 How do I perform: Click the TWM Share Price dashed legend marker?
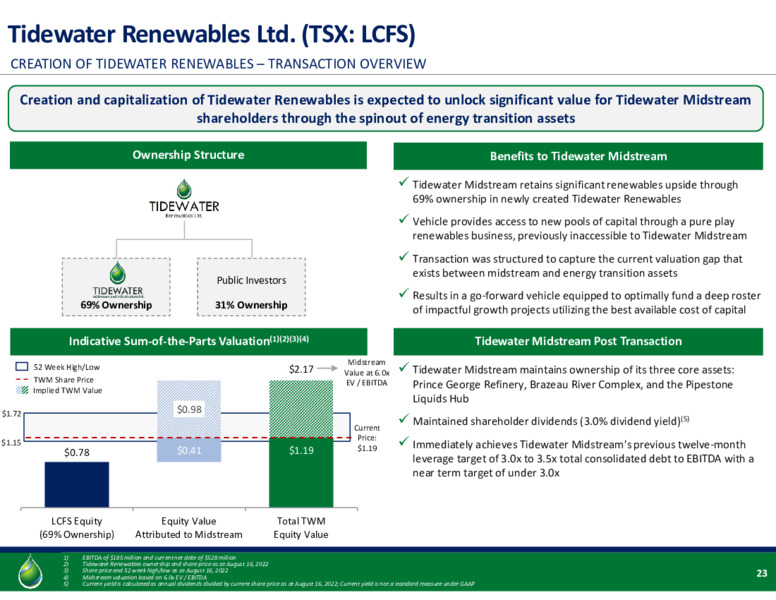pyautogui.click(x=21, y=380)
